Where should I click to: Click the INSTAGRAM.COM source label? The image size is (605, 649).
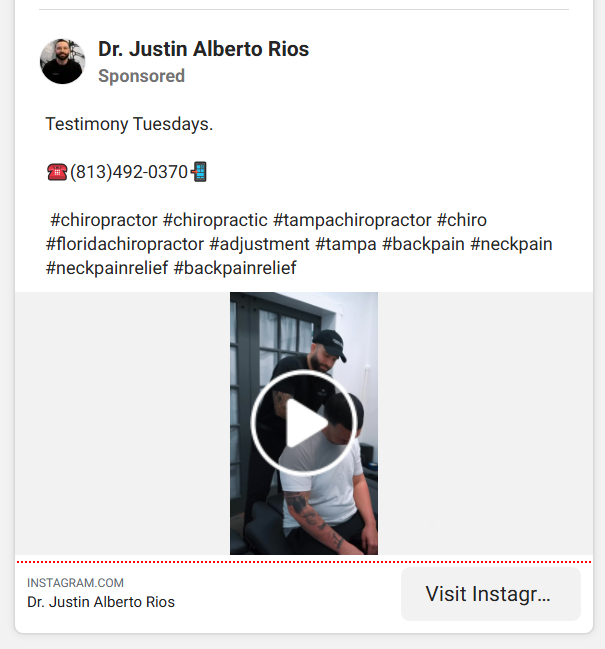[75, 583]
